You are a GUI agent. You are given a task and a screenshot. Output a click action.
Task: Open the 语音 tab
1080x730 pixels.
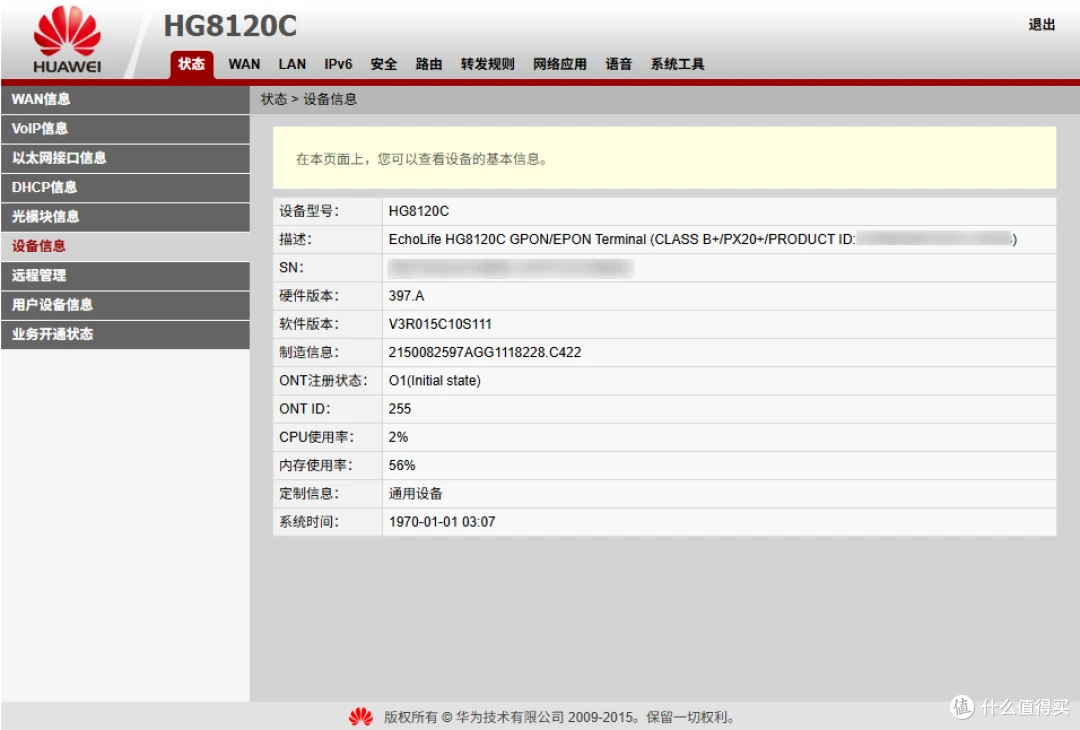[619, 65]
